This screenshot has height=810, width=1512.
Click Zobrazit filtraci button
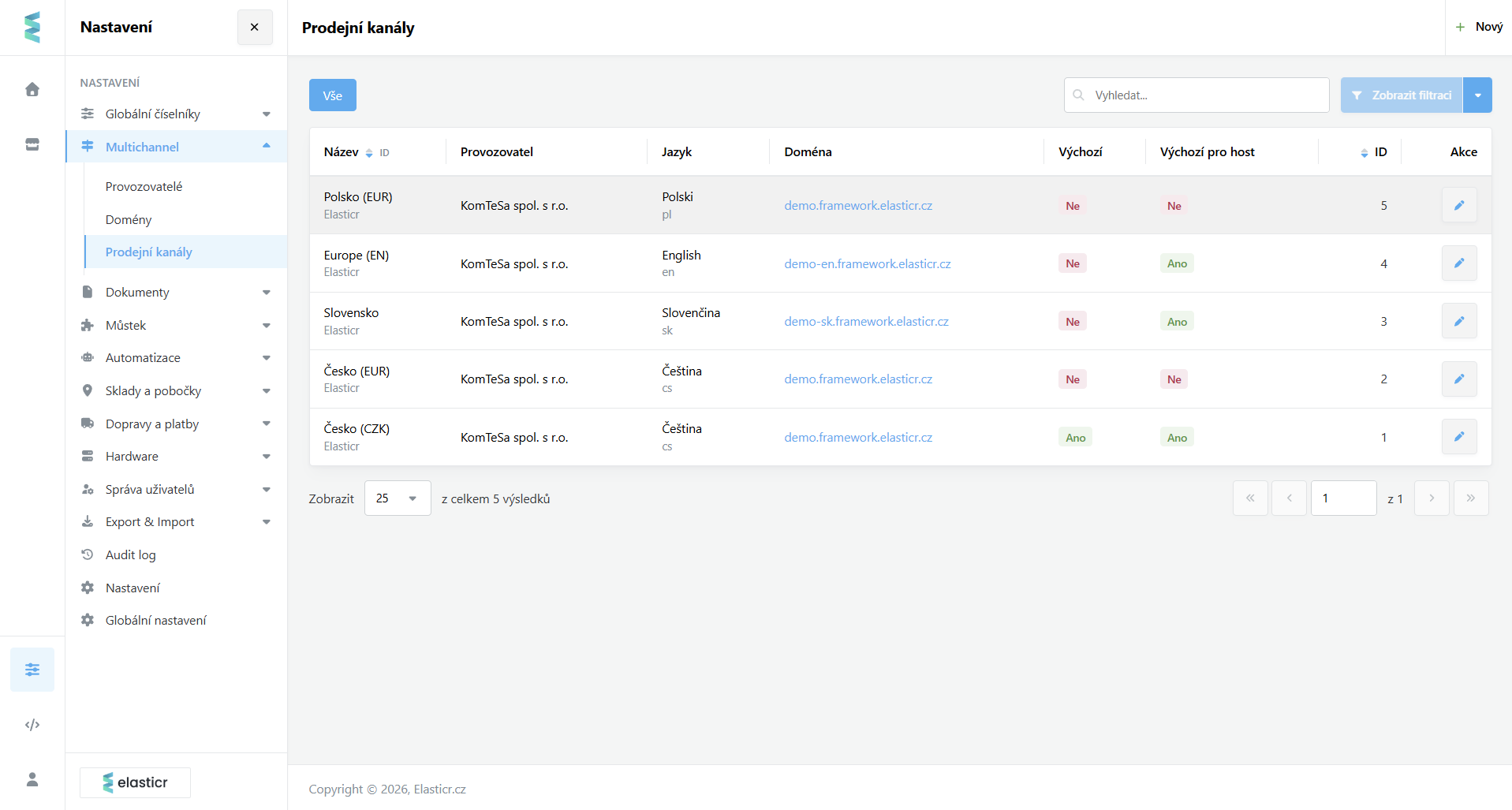[x=1402, y=95]
